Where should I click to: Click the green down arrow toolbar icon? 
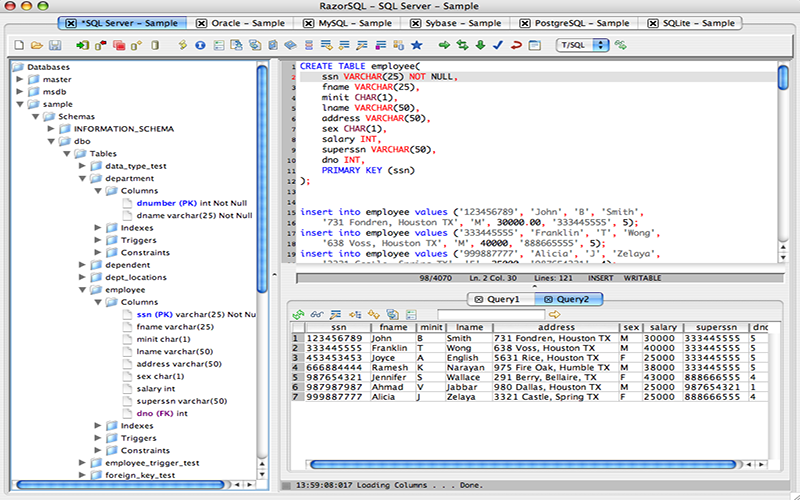click(x=480, y=45)
